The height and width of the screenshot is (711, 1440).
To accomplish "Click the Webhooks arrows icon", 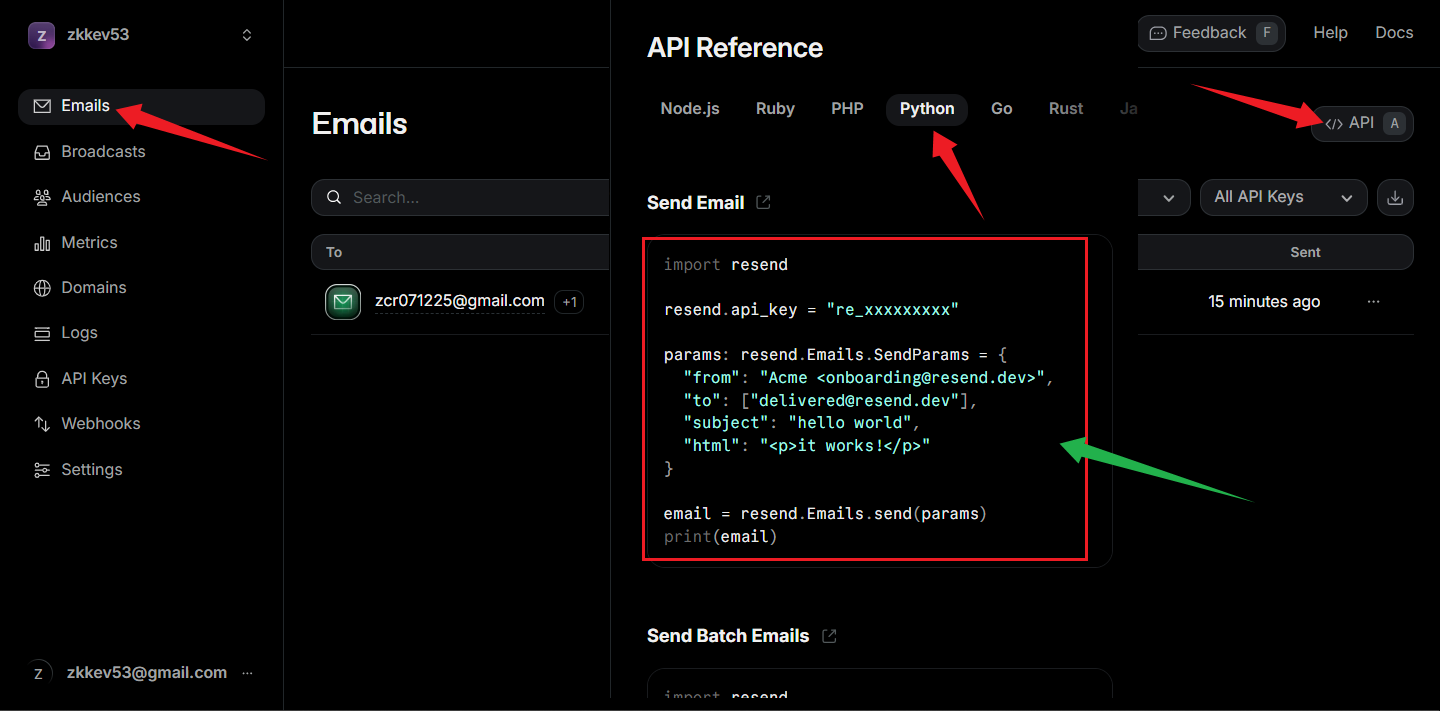I will [42, 424].
